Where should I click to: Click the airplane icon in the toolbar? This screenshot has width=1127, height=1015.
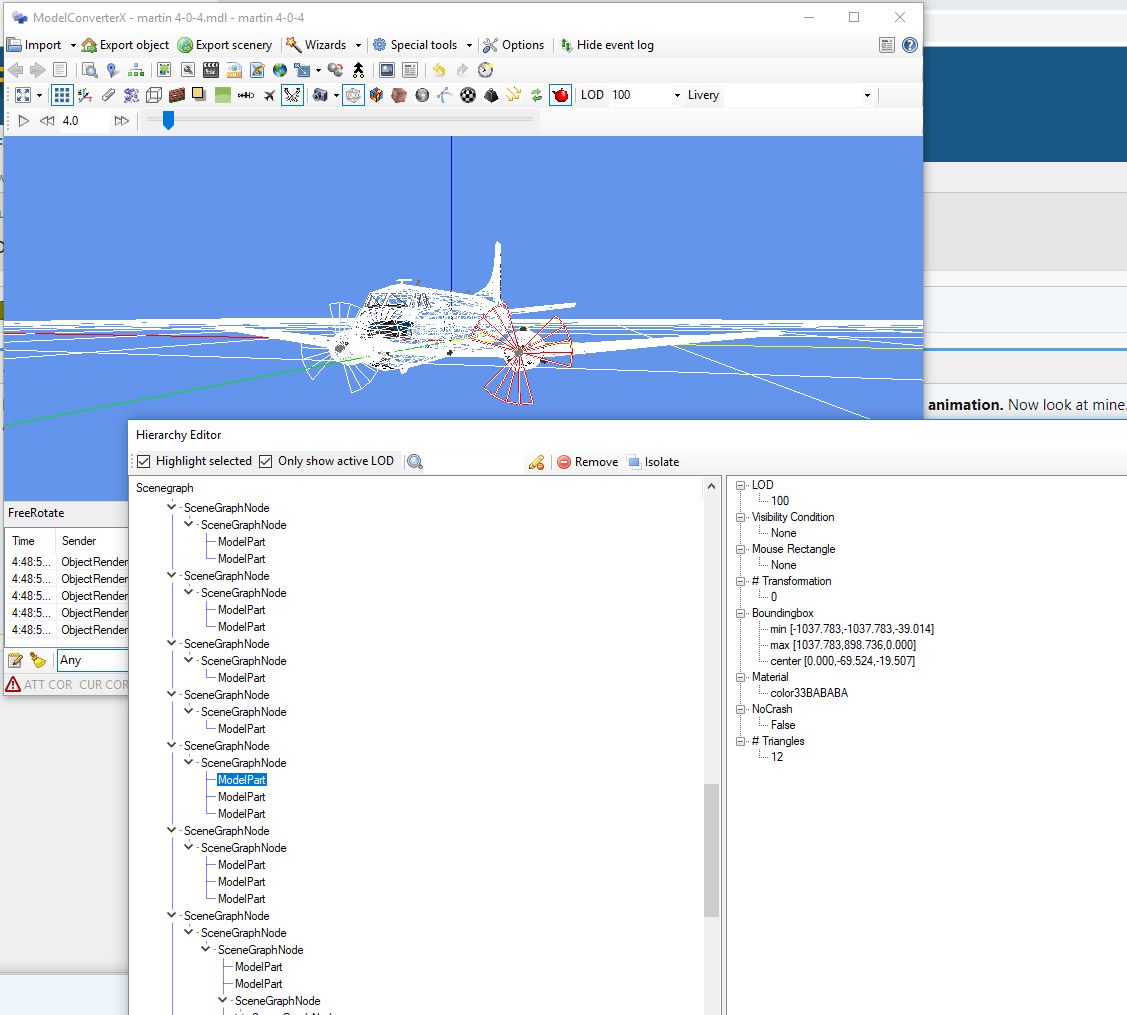(269, 95)
